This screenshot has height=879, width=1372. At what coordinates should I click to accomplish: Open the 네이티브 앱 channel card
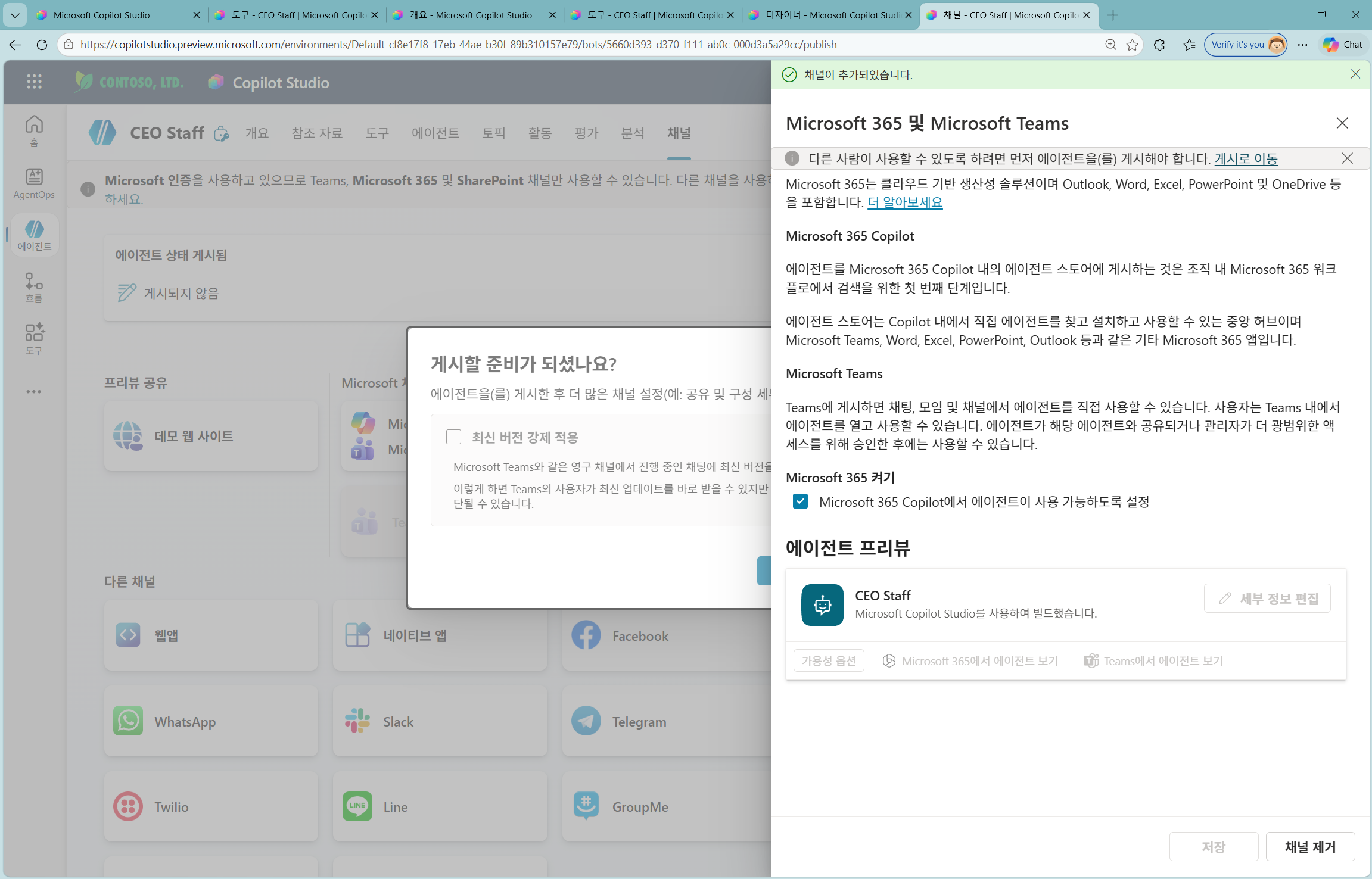pyautogui.click(x=440, y=635)
